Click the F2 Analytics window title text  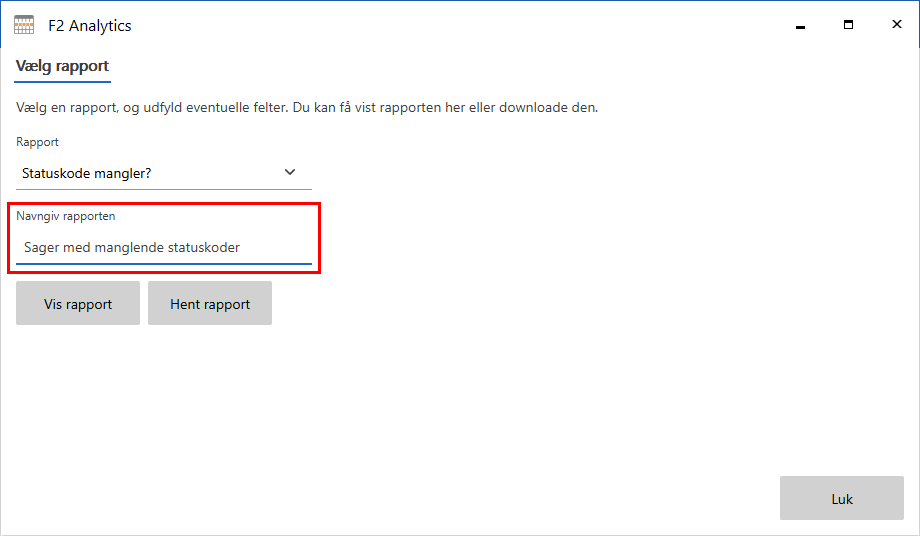click(x=90, y=26)
